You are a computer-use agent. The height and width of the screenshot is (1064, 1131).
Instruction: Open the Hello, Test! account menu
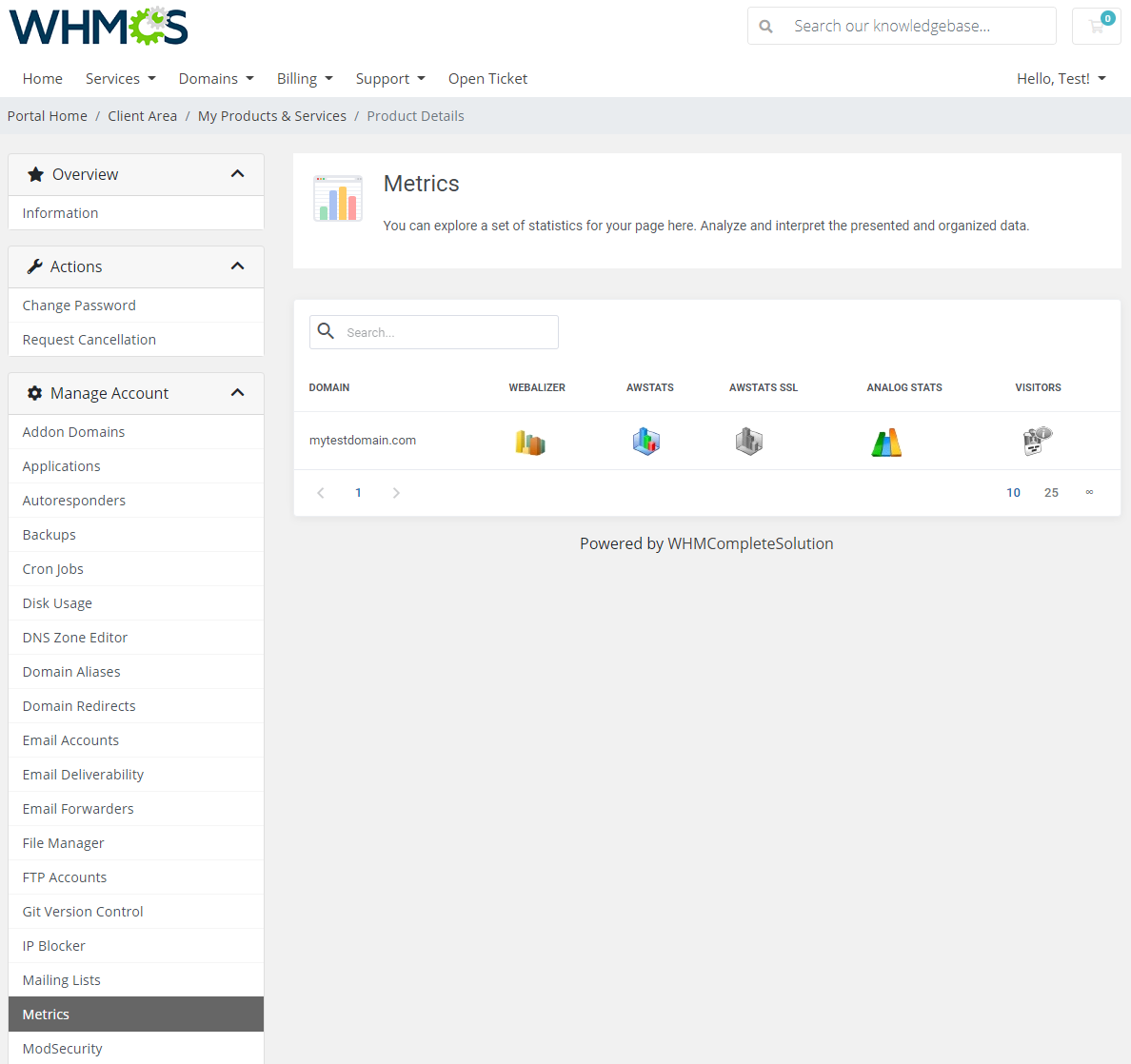point(1061,78)
